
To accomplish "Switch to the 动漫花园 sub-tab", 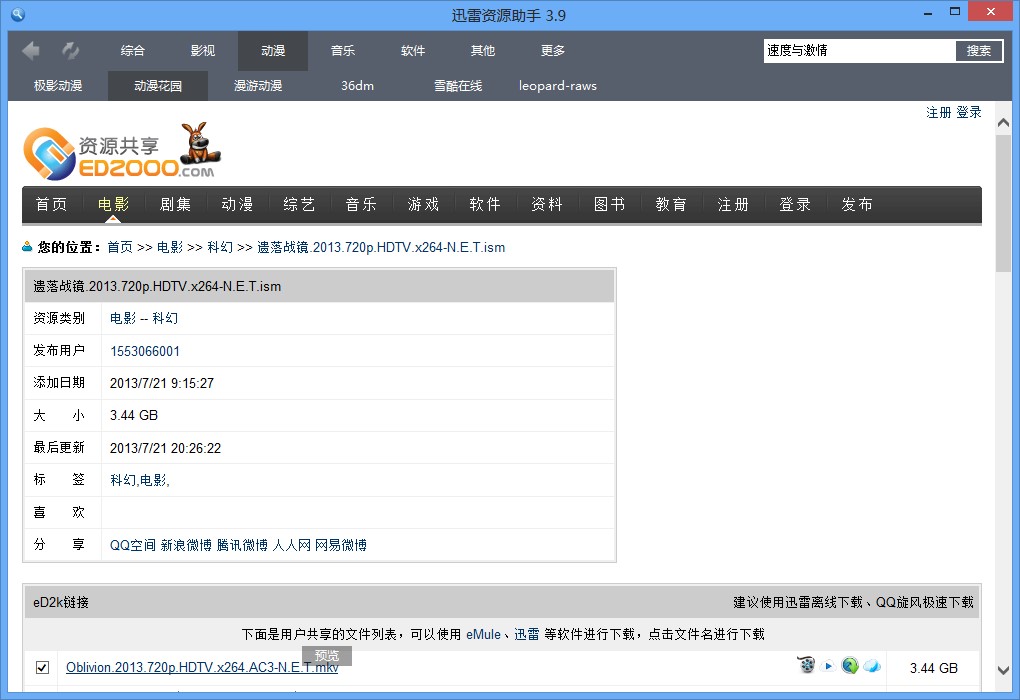I will click(158, 86).
